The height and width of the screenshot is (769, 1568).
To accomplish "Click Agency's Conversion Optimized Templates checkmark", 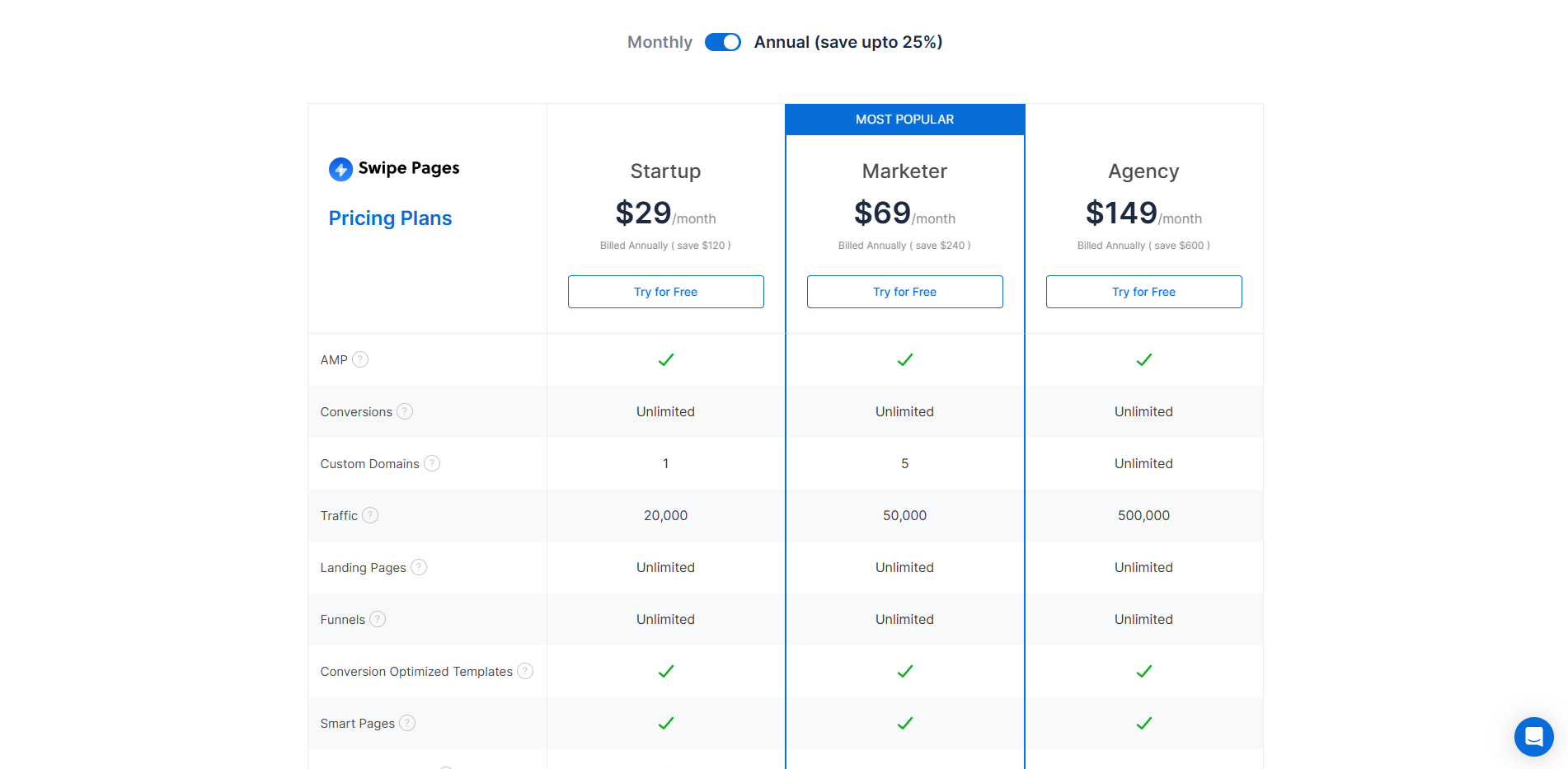I will click(x=1144, y=672).
